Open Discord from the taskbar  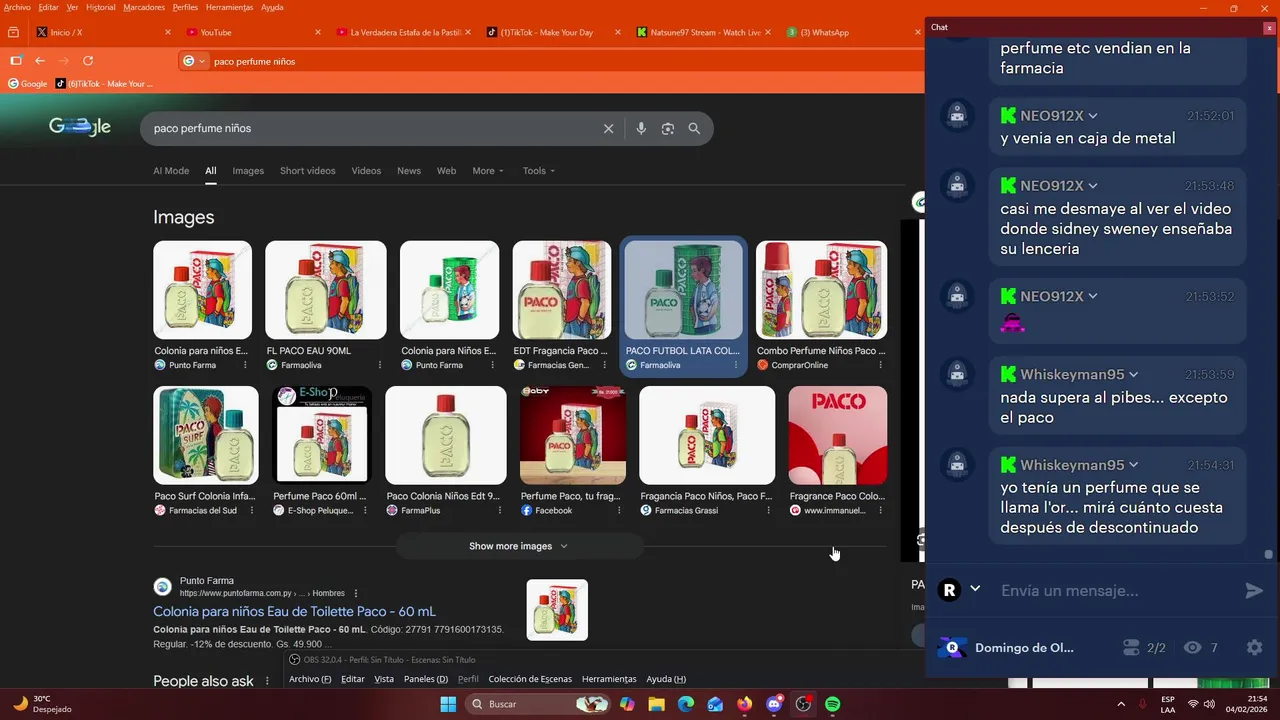pyautogui.click(x=773, y=704)
